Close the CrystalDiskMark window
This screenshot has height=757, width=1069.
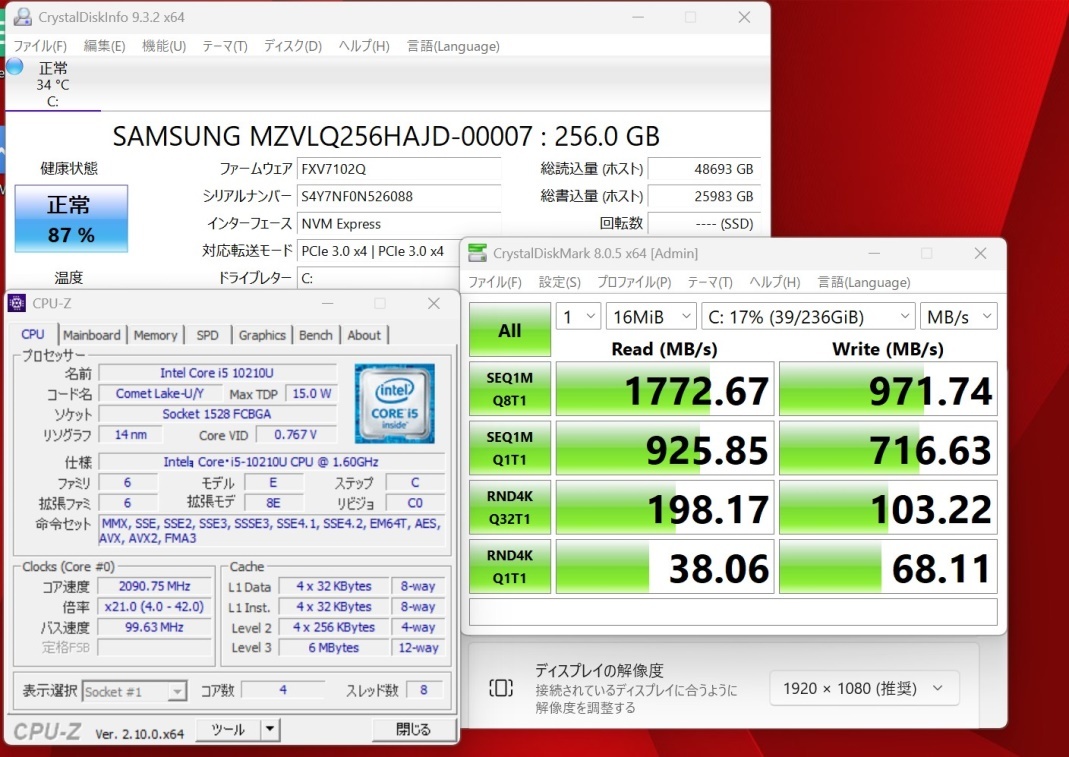980,253
